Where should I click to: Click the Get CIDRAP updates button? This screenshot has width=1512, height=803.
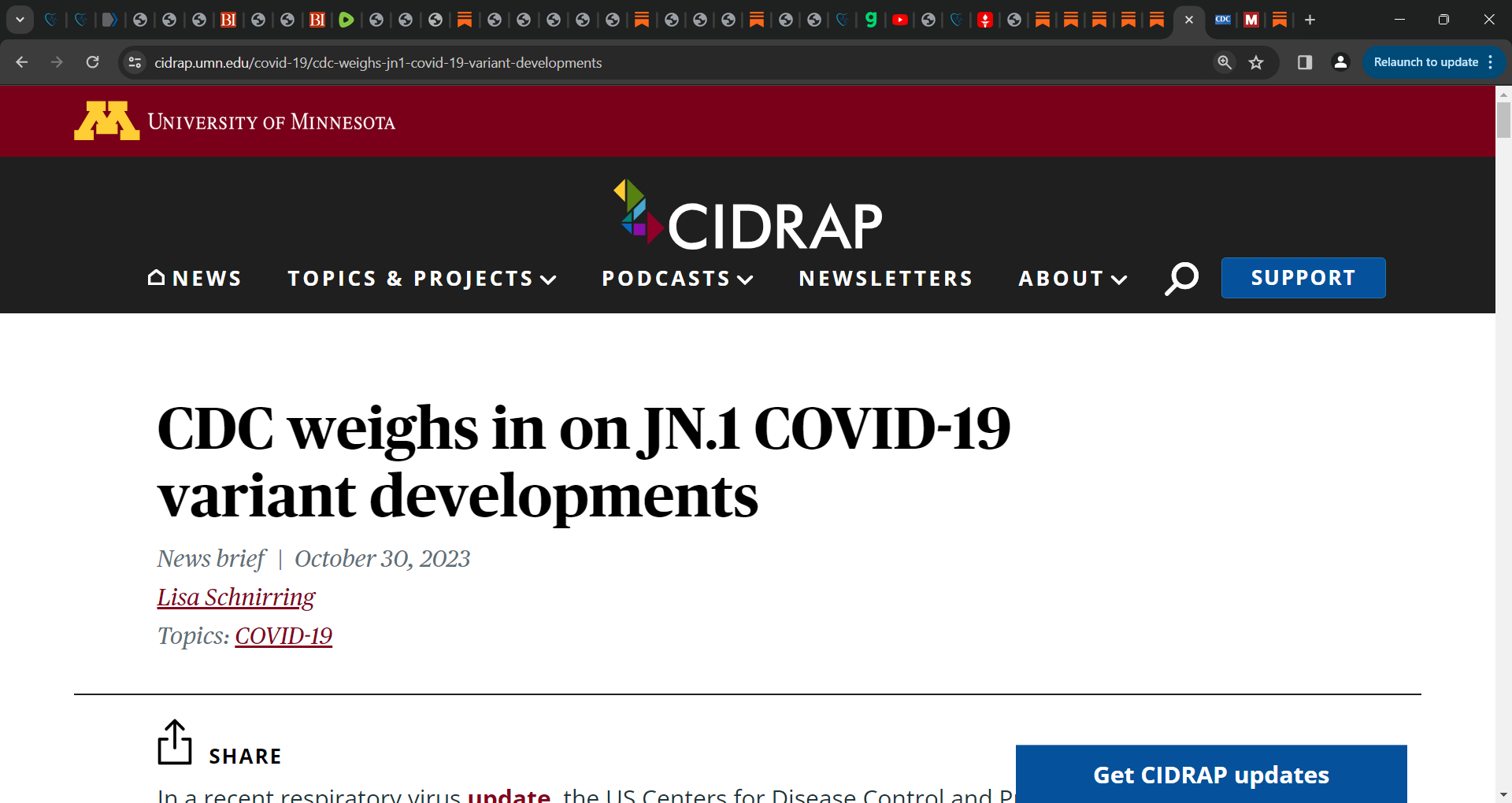coord(1211,775)
